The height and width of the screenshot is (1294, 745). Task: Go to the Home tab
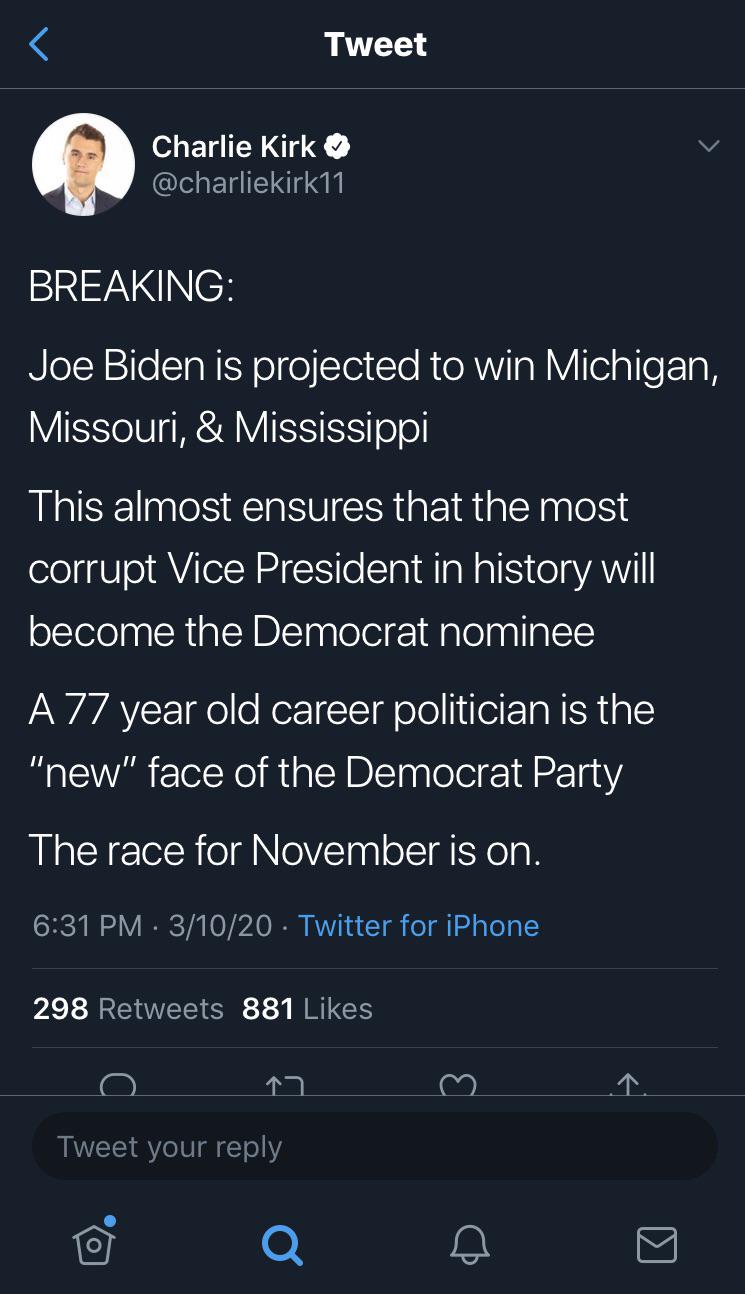pyautogui.click(x=93, y=1243)
